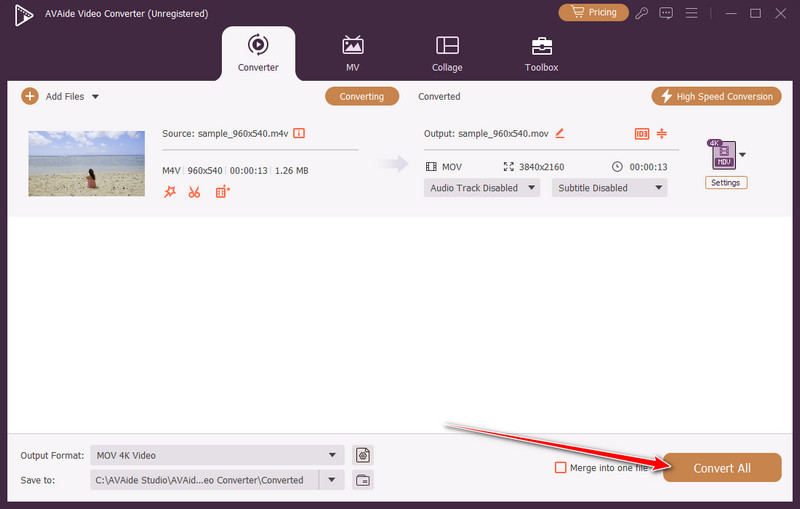Open the Save to path dropdown

pos(331,480)
